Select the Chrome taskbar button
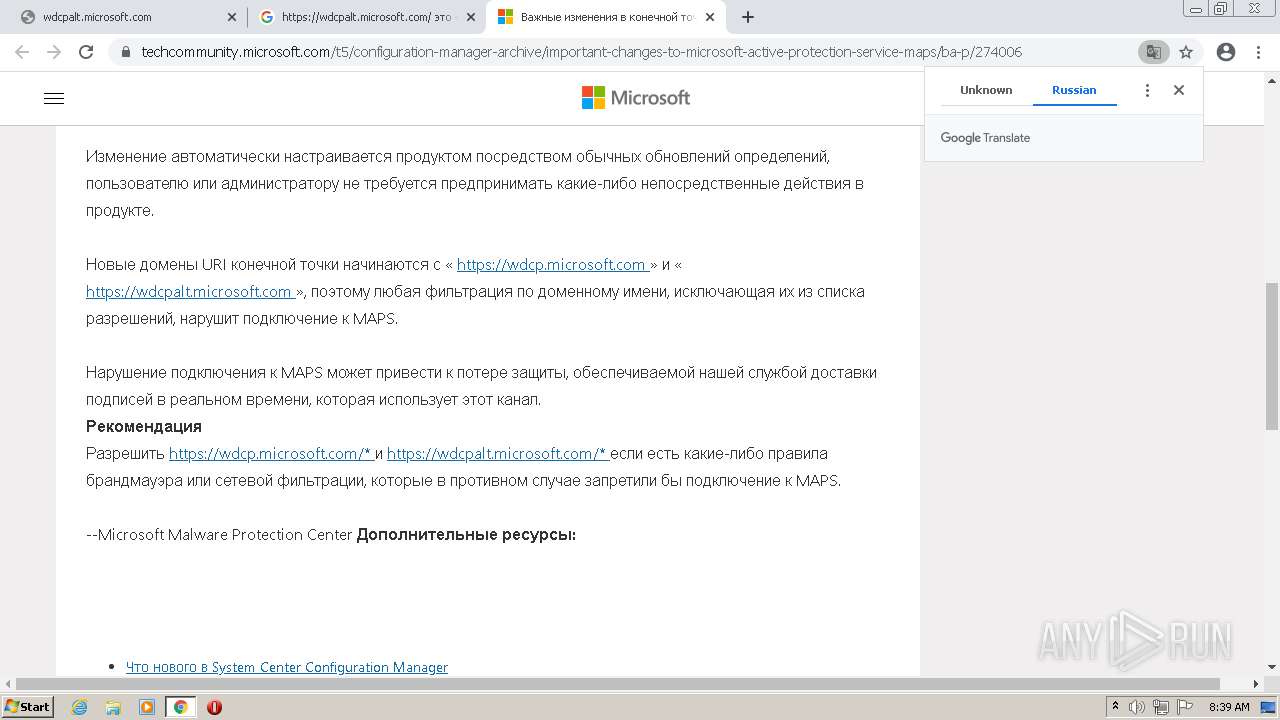The width and height of the screenshot is (1280, 720). tap(181, 707)
